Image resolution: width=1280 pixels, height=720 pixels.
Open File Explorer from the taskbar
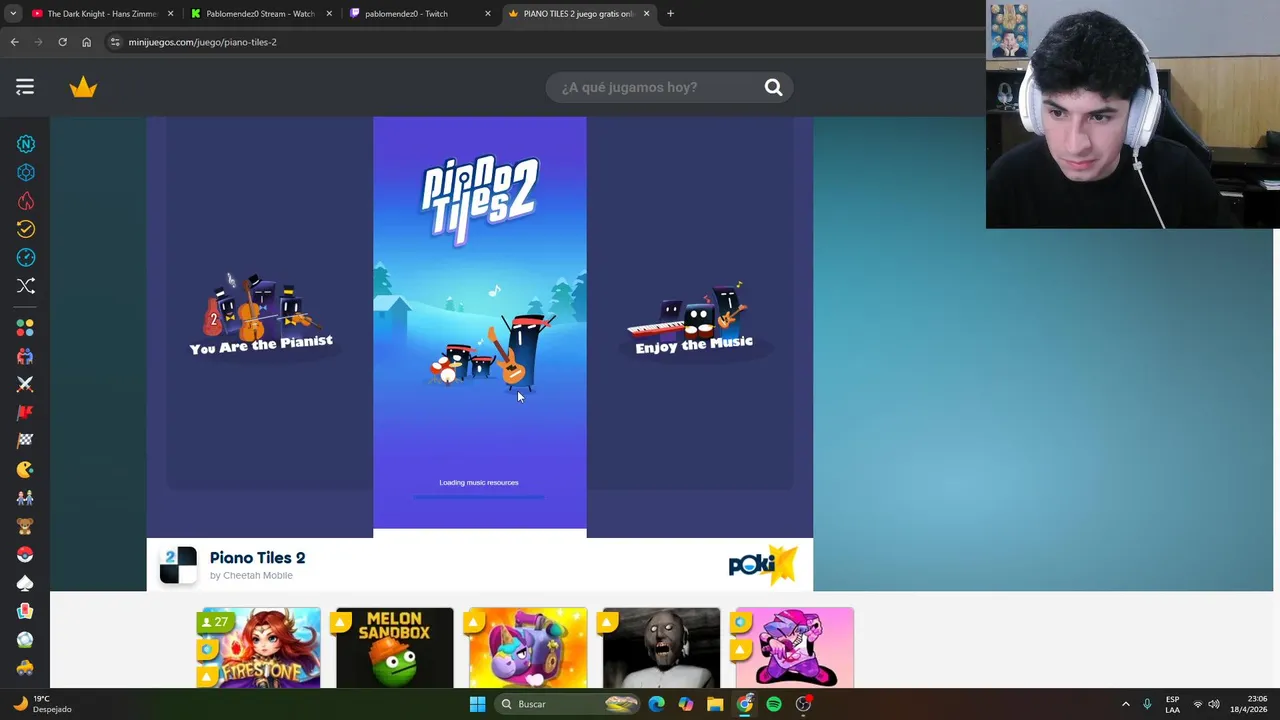click(x=715, y=704)
